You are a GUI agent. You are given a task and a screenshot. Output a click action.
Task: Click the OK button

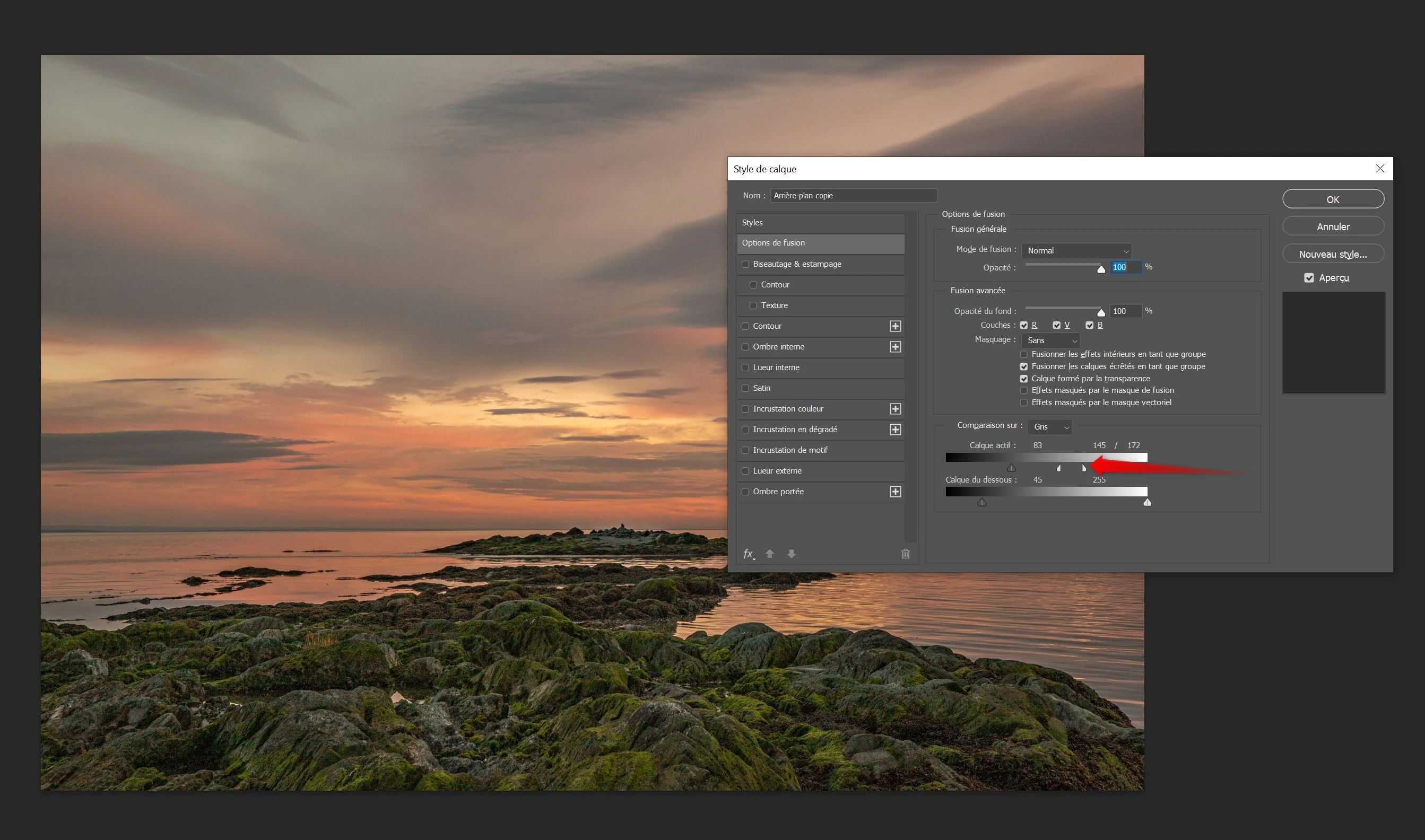click(x=1333, y=199)
